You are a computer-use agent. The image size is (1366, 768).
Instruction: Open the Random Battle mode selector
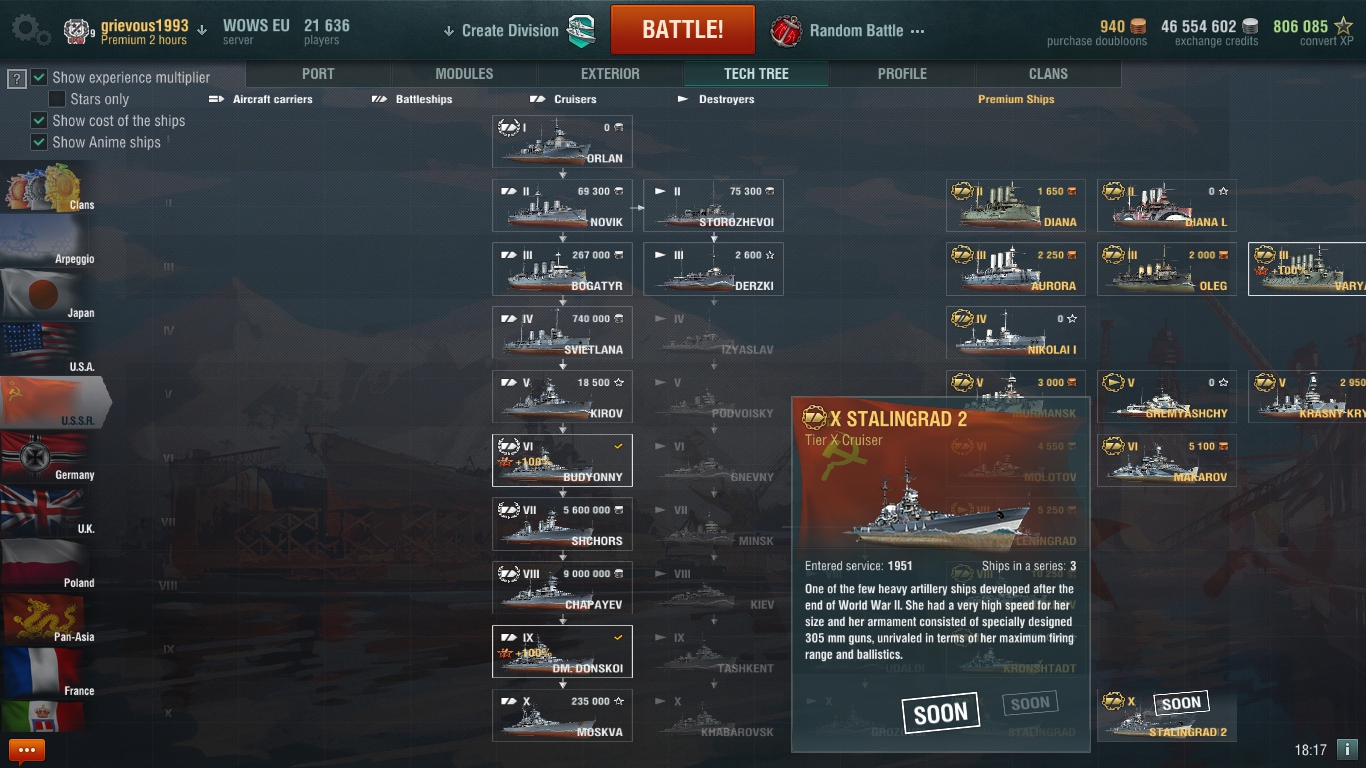click(848, 31)
